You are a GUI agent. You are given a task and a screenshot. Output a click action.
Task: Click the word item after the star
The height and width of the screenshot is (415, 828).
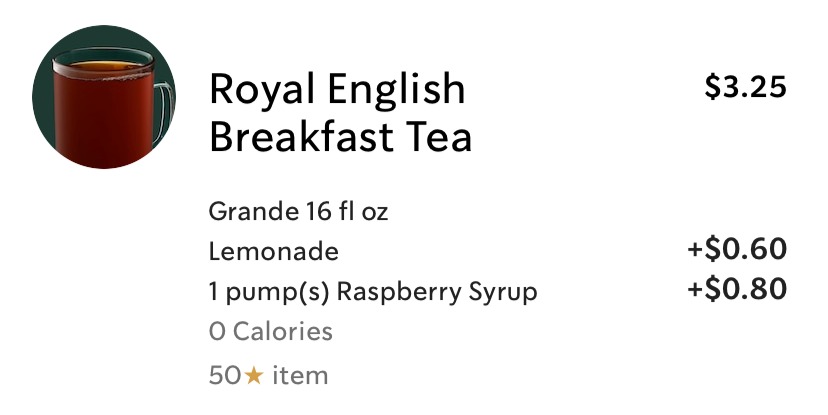click(x=301, y=376)
